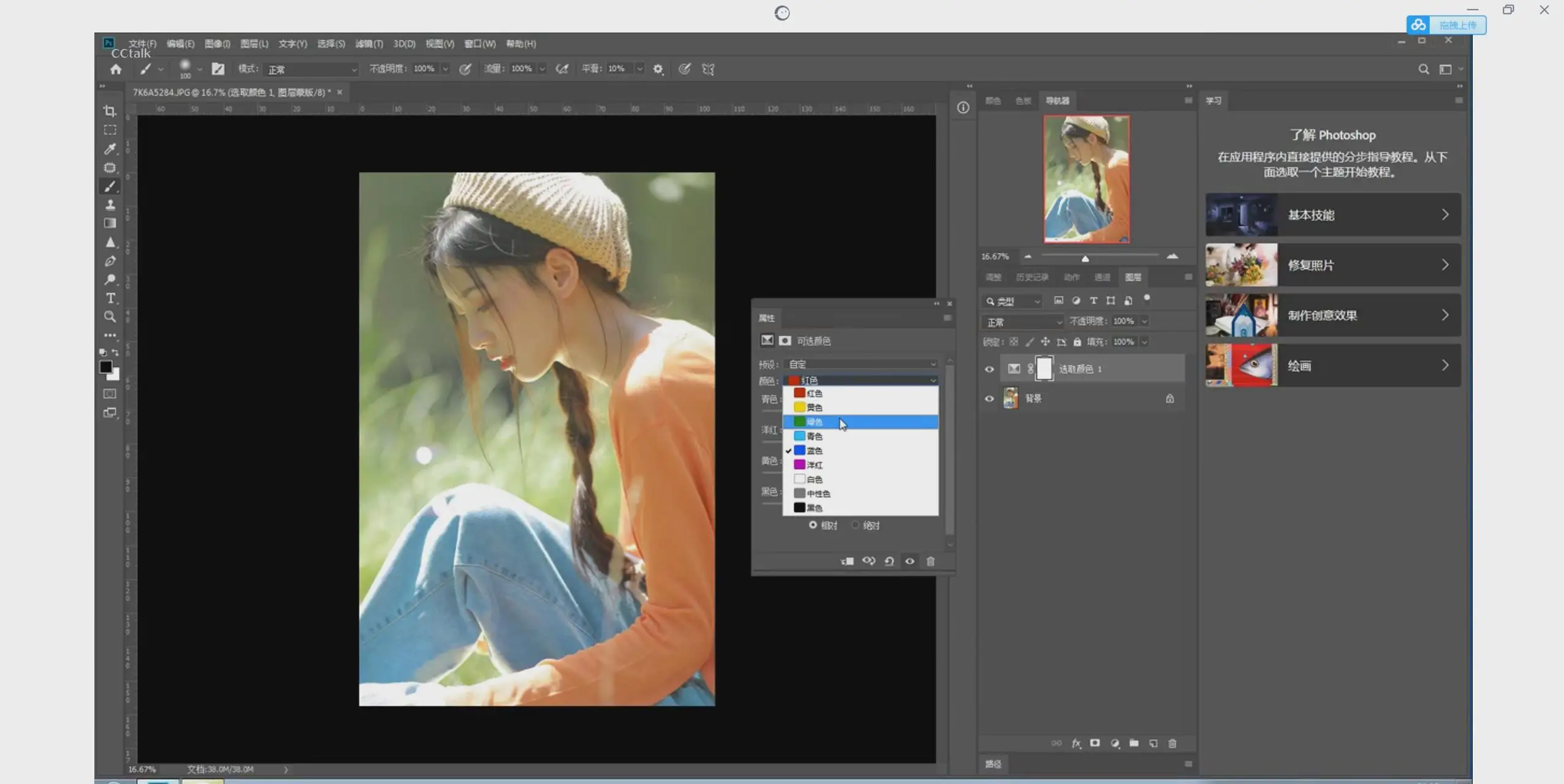
Task: Open brush settings gear icon
Action: pos(658,69)
